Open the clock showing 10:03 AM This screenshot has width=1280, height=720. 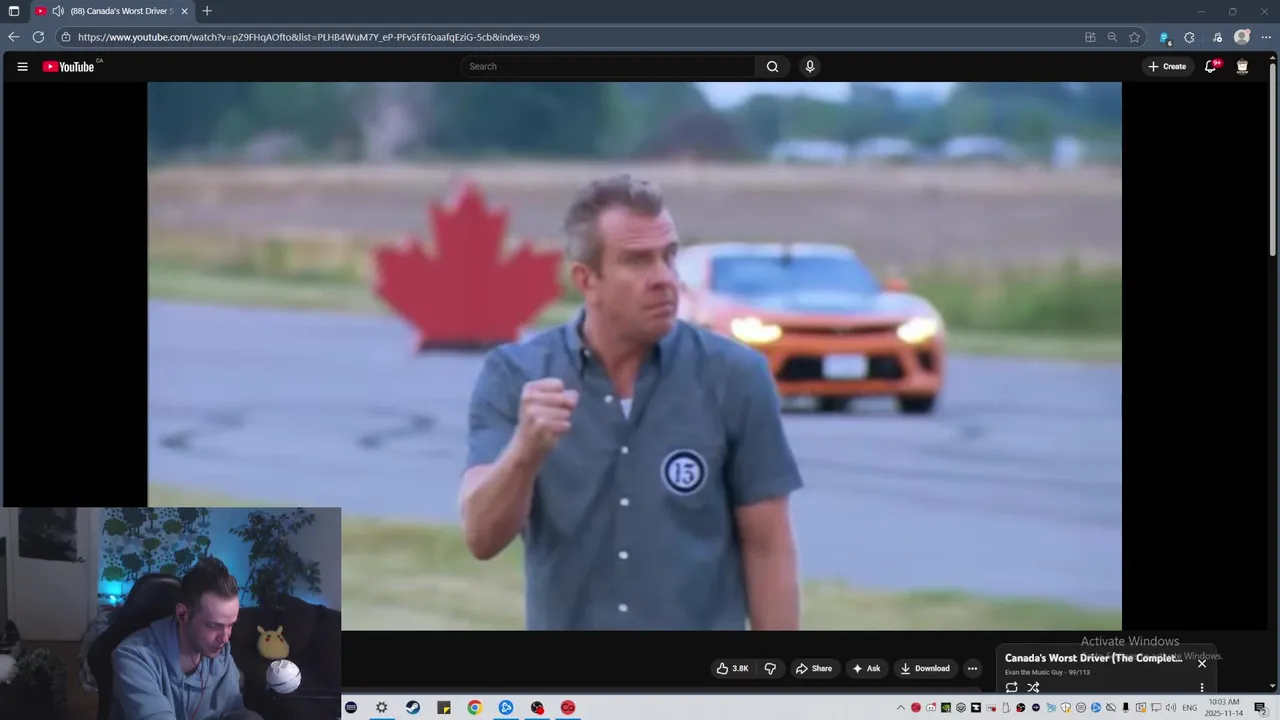coord(1224,708)
